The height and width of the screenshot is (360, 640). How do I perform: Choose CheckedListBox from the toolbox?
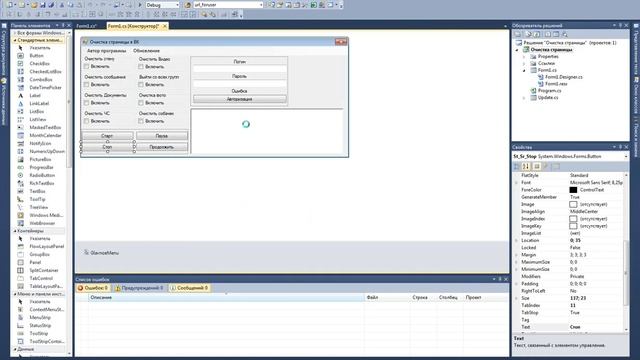45,71
